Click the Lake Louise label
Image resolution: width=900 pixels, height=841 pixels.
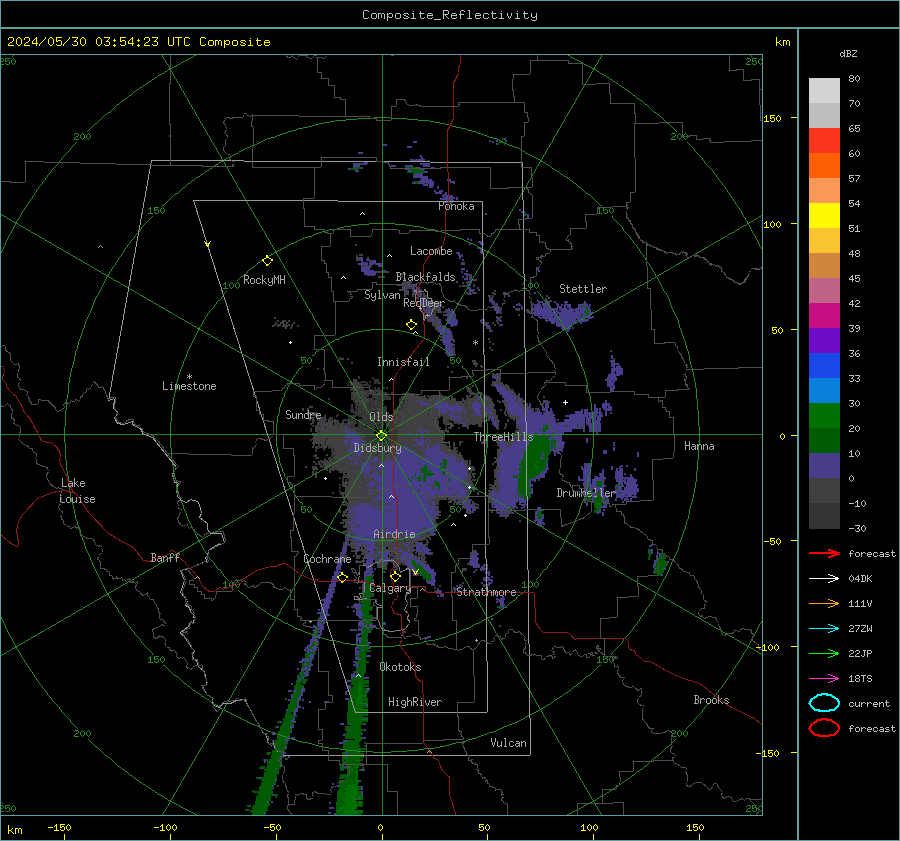point(77,491)
